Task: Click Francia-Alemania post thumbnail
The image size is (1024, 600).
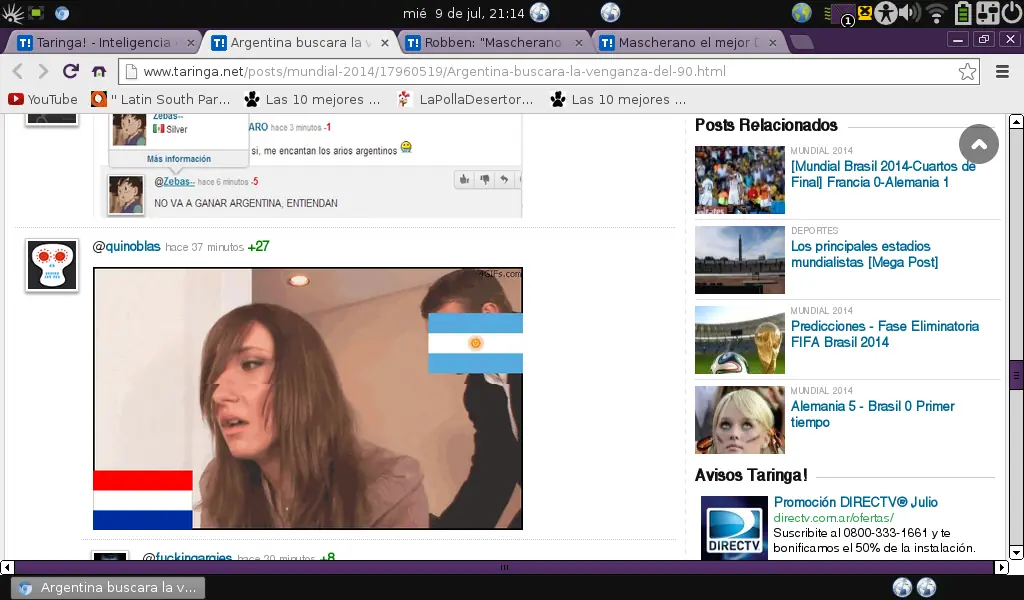Action: tap(740, 180)
